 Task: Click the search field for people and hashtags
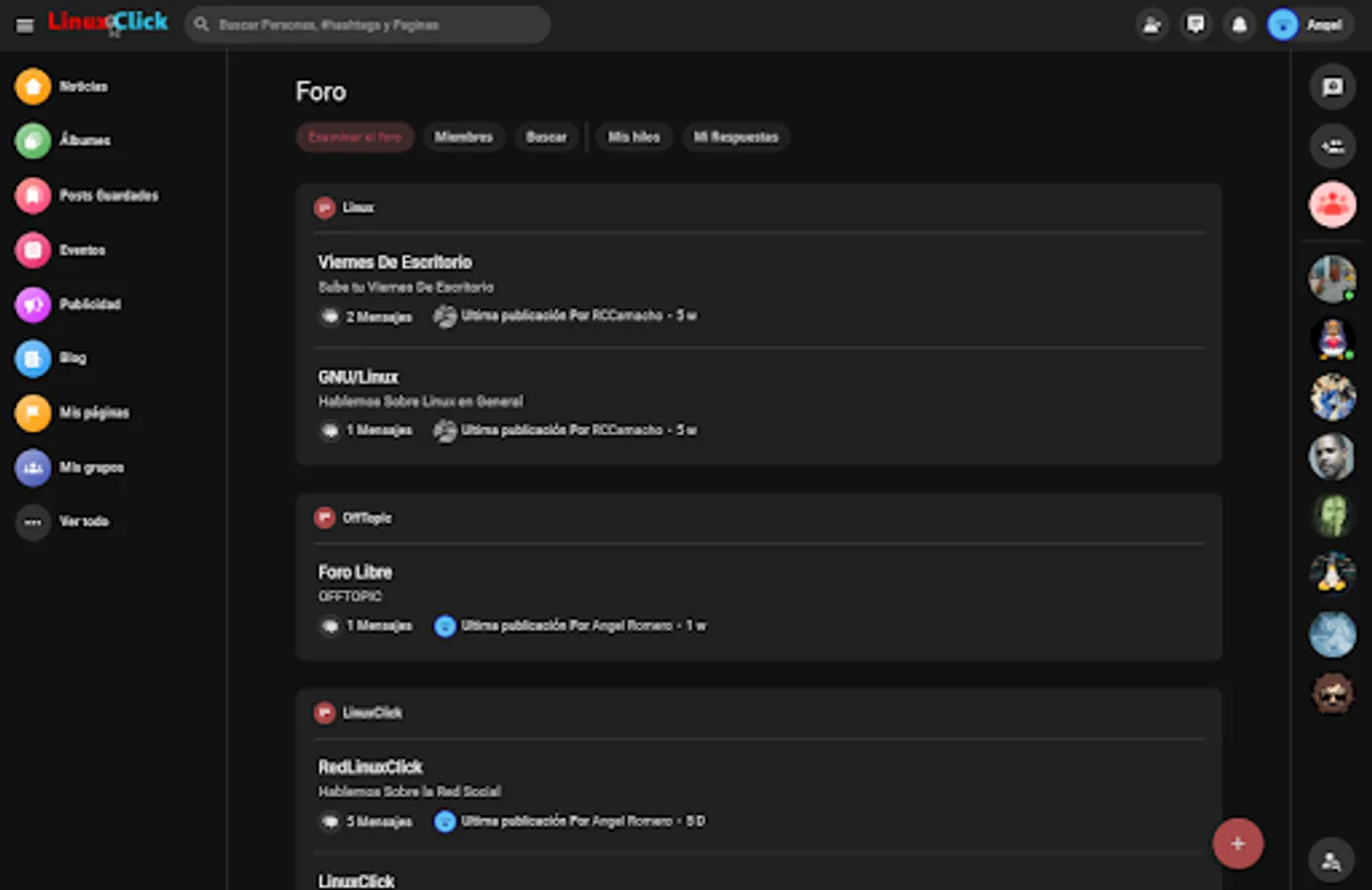point(367,25)
